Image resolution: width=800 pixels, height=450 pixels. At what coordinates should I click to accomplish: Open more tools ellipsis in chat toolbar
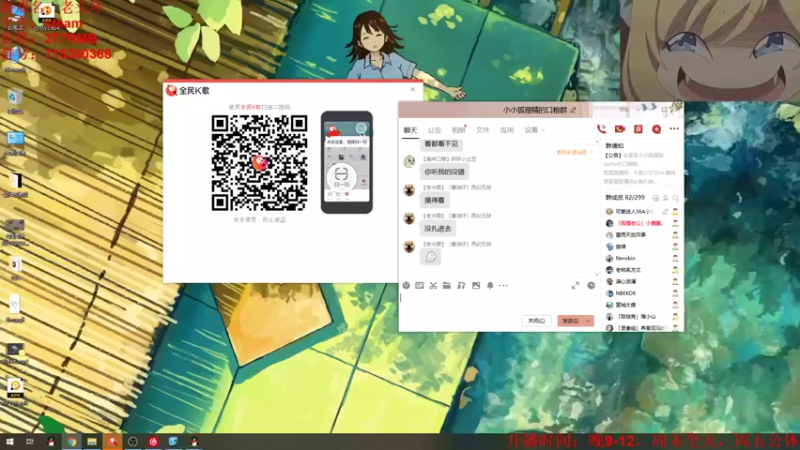(x=504, y=285)
